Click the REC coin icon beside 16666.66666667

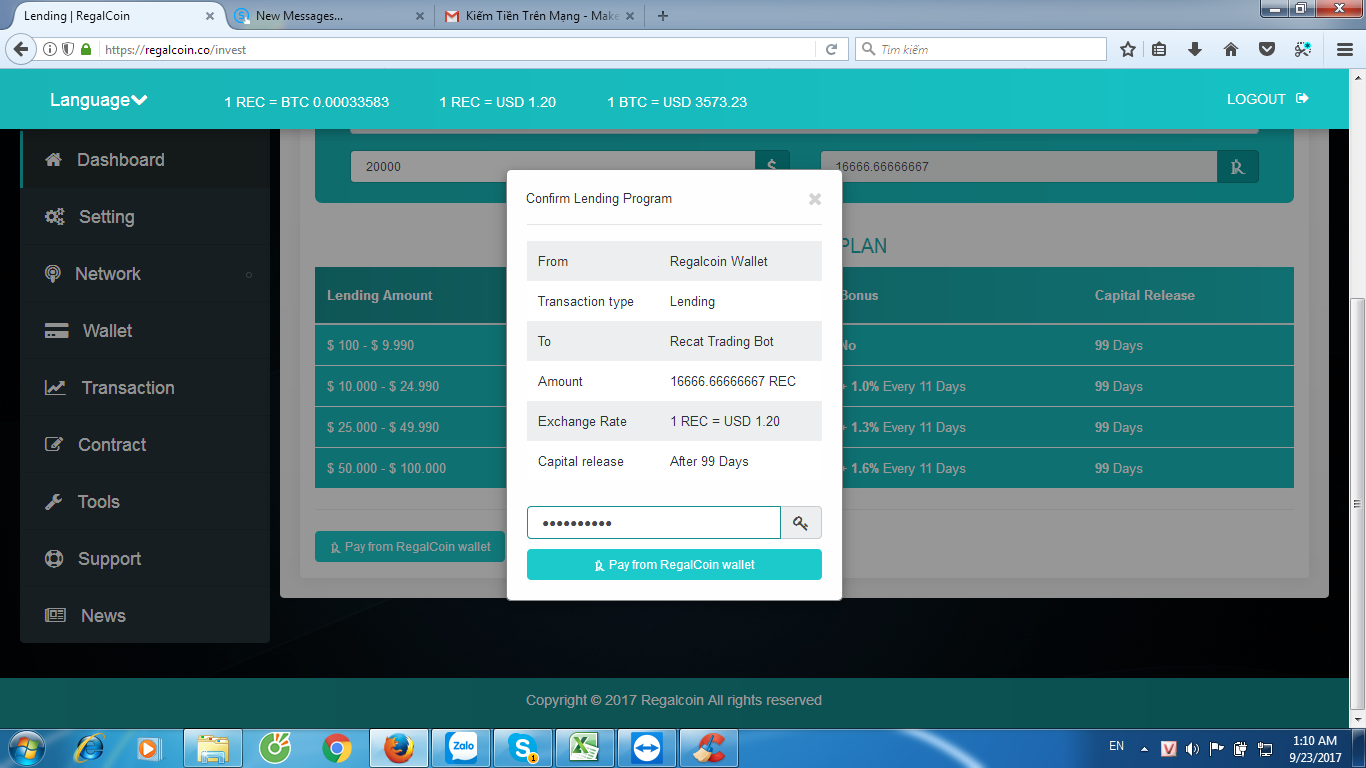pos(1238,167)
